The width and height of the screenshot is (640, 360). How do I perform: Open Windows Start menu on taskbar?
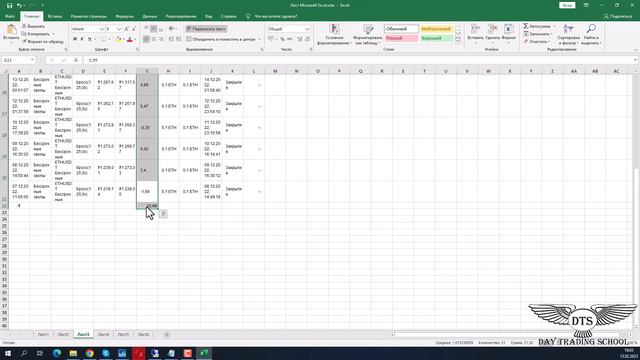point(8,353)
